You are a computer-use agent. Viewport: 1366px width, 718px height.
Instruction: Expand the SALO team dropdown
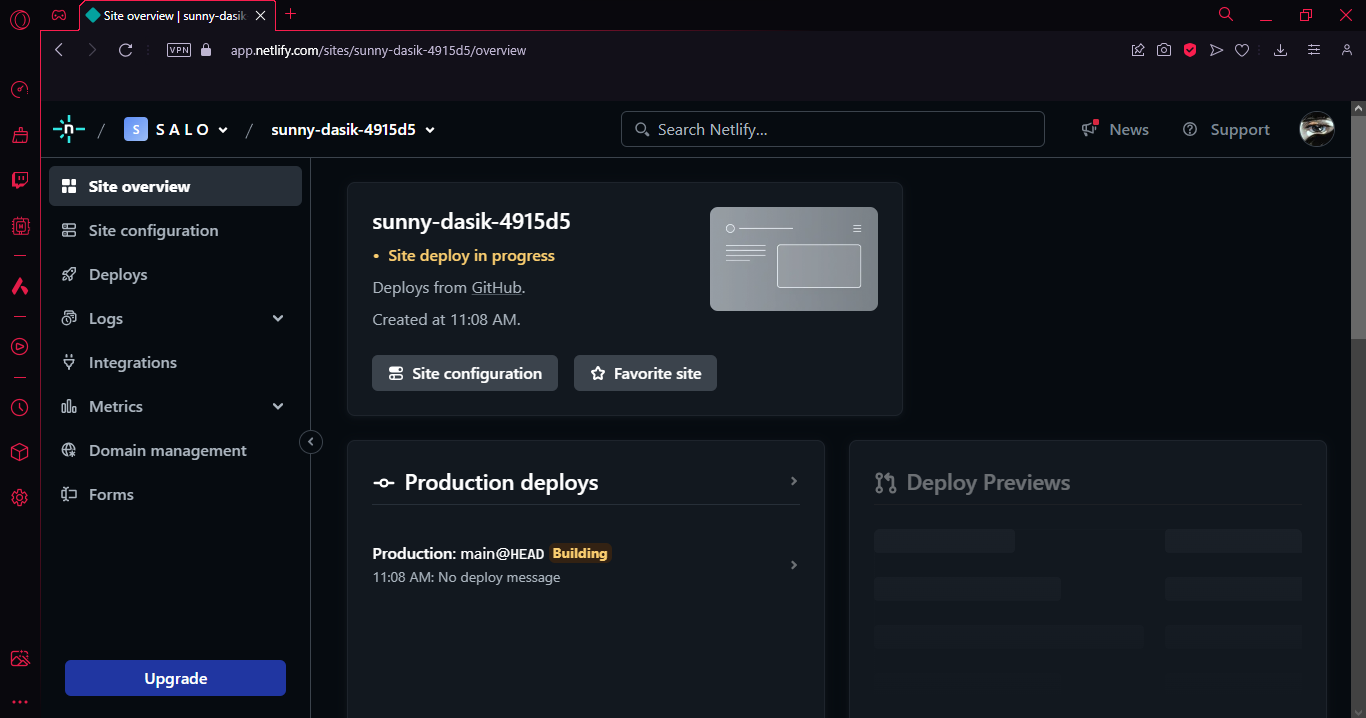(x=223, y=130)
